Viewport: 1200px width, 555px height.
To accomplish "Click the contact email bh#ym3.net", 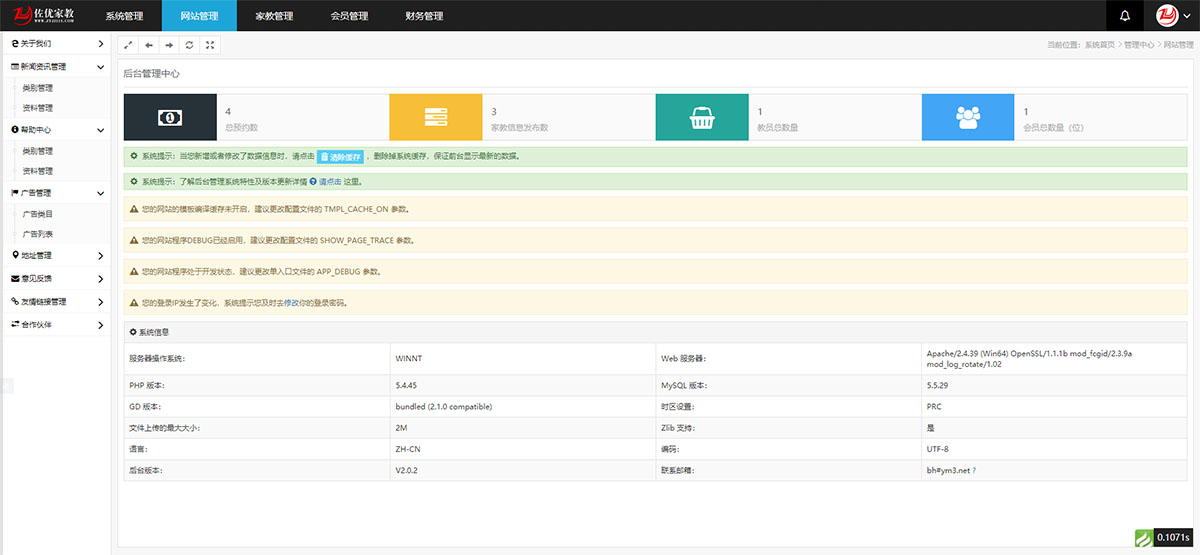I will click(x=948, y=470).
